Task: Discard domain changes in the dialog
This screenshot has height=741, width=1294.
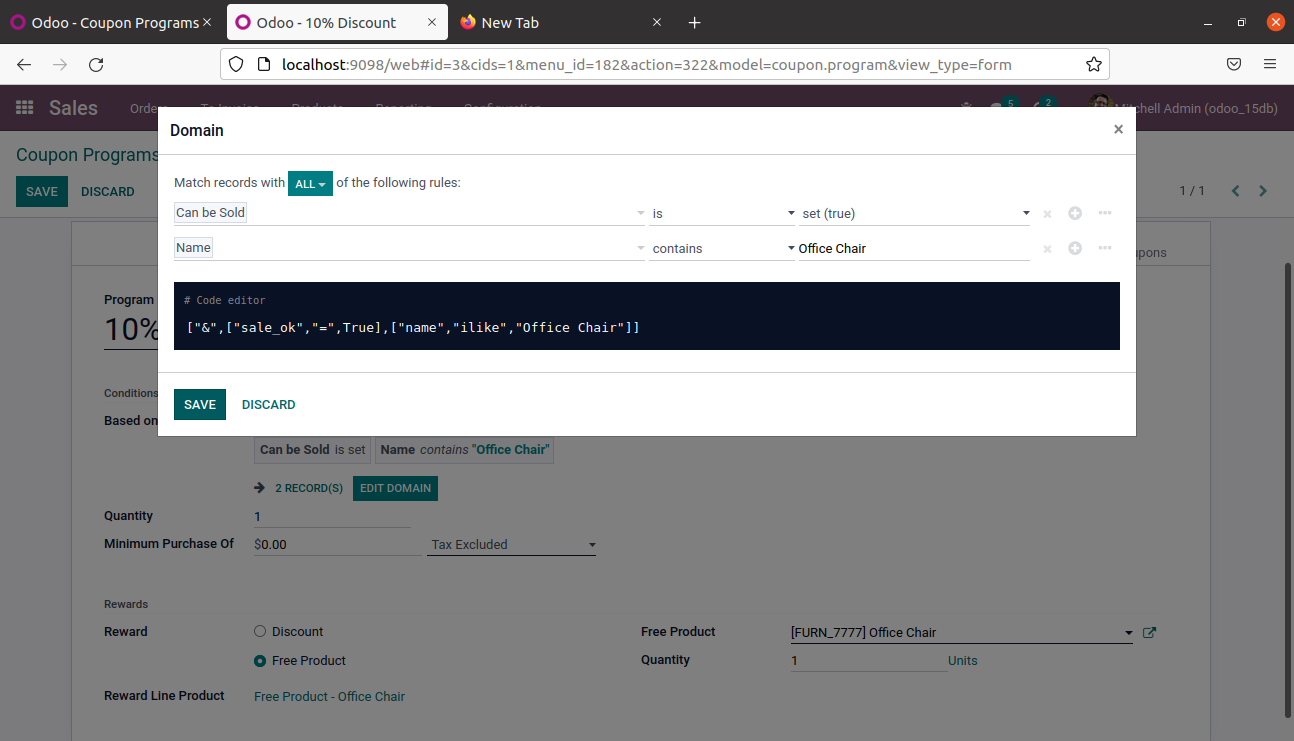Action: click(x=269, y=404)
